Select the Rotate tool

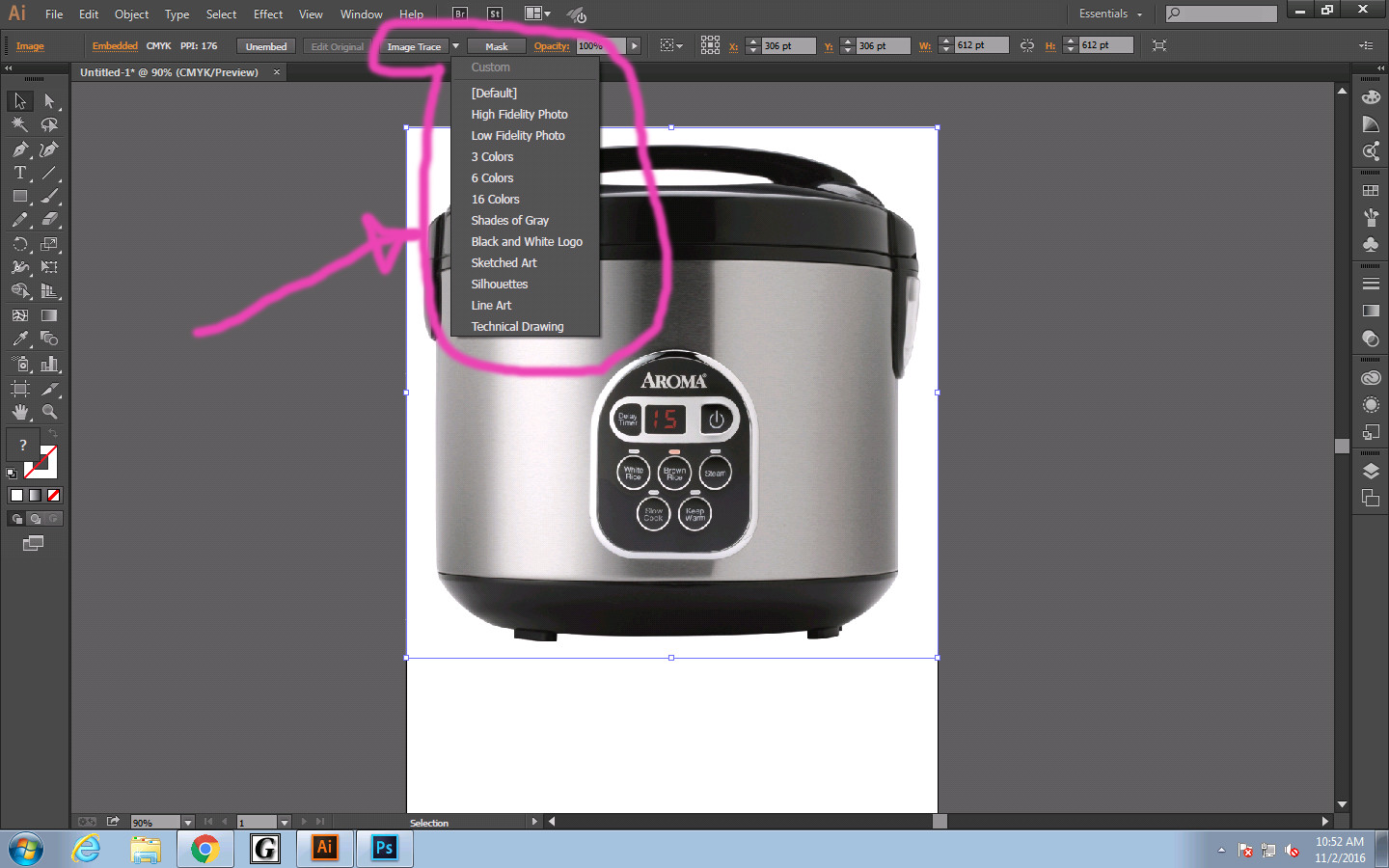(x=20, y=244)
